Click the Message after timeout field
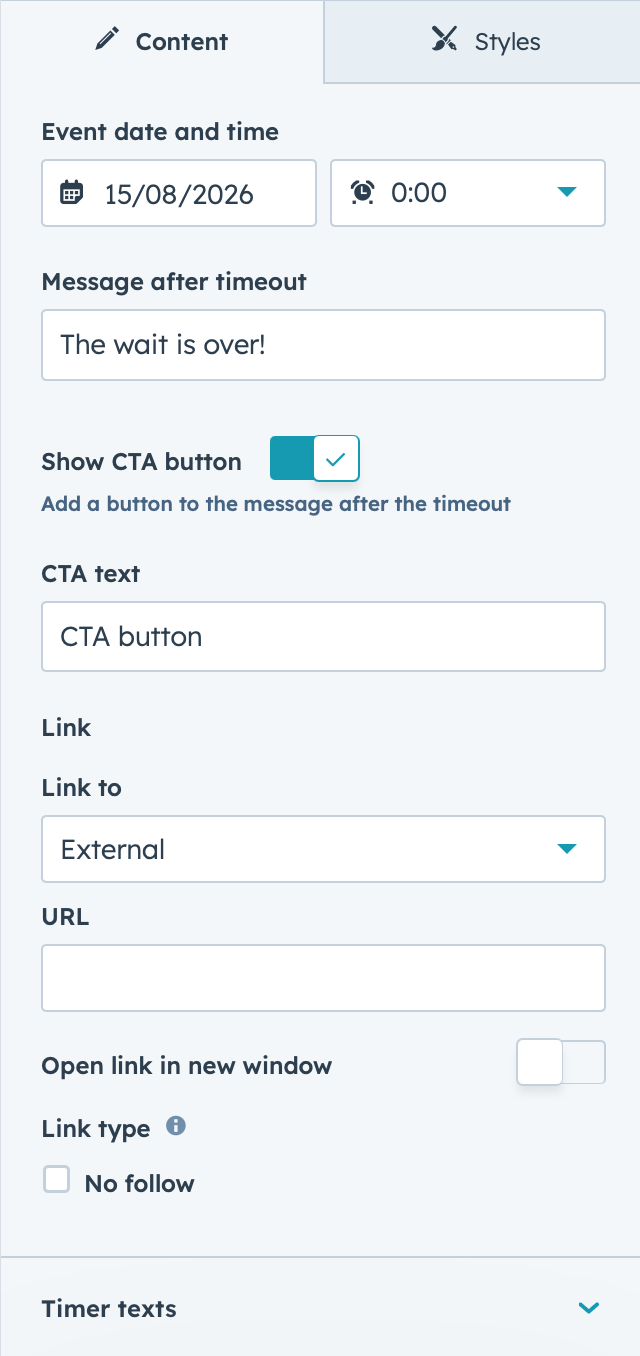This screenshot has height=1356, width=640. [323, 345]
